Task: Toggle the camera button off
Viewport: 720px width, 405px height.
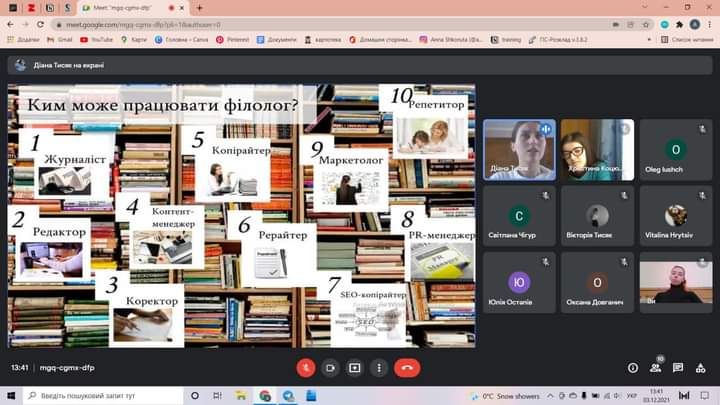Action: [330, 367]
